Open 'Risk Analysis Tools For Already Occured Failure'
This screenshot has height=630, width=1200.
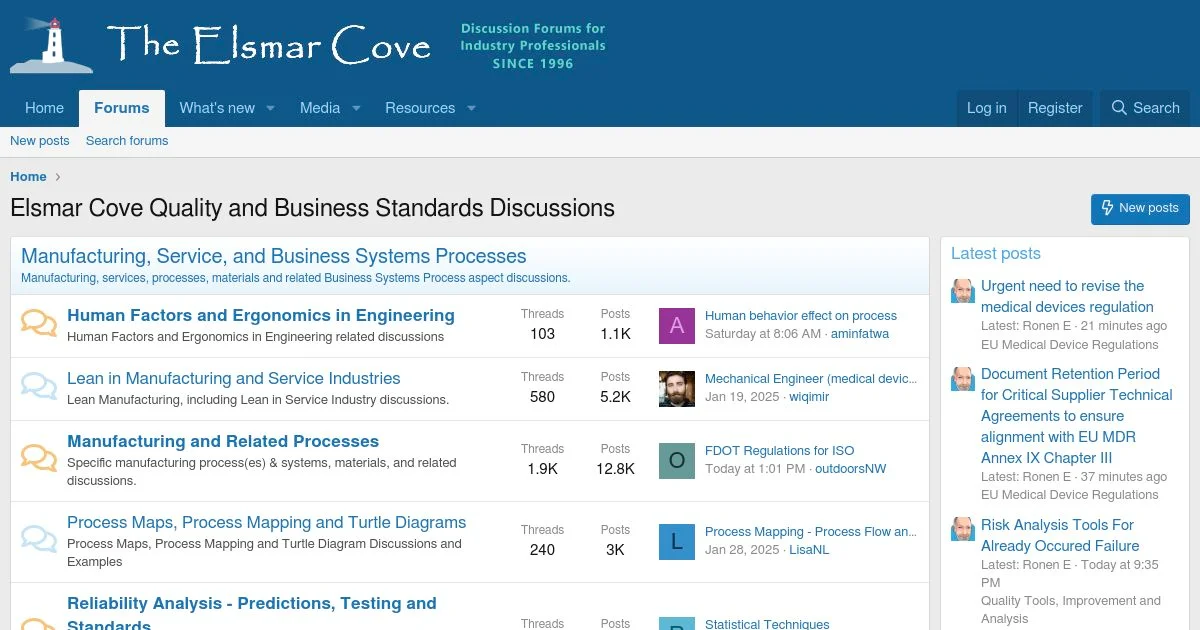tap(1060, 536)
